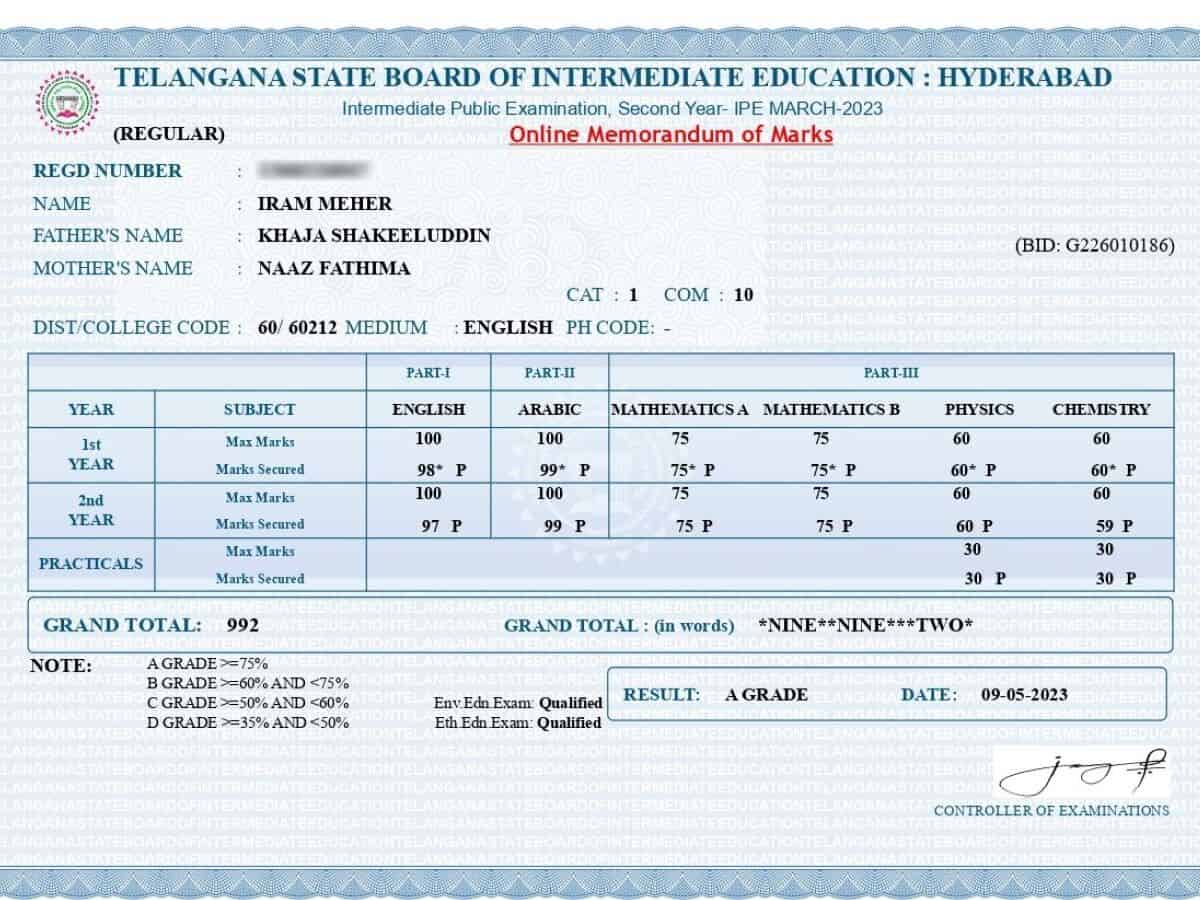Viewport: 1200px width, 900px height.
Task: Click the PH CODE label
Action: (x=610, y=327)
